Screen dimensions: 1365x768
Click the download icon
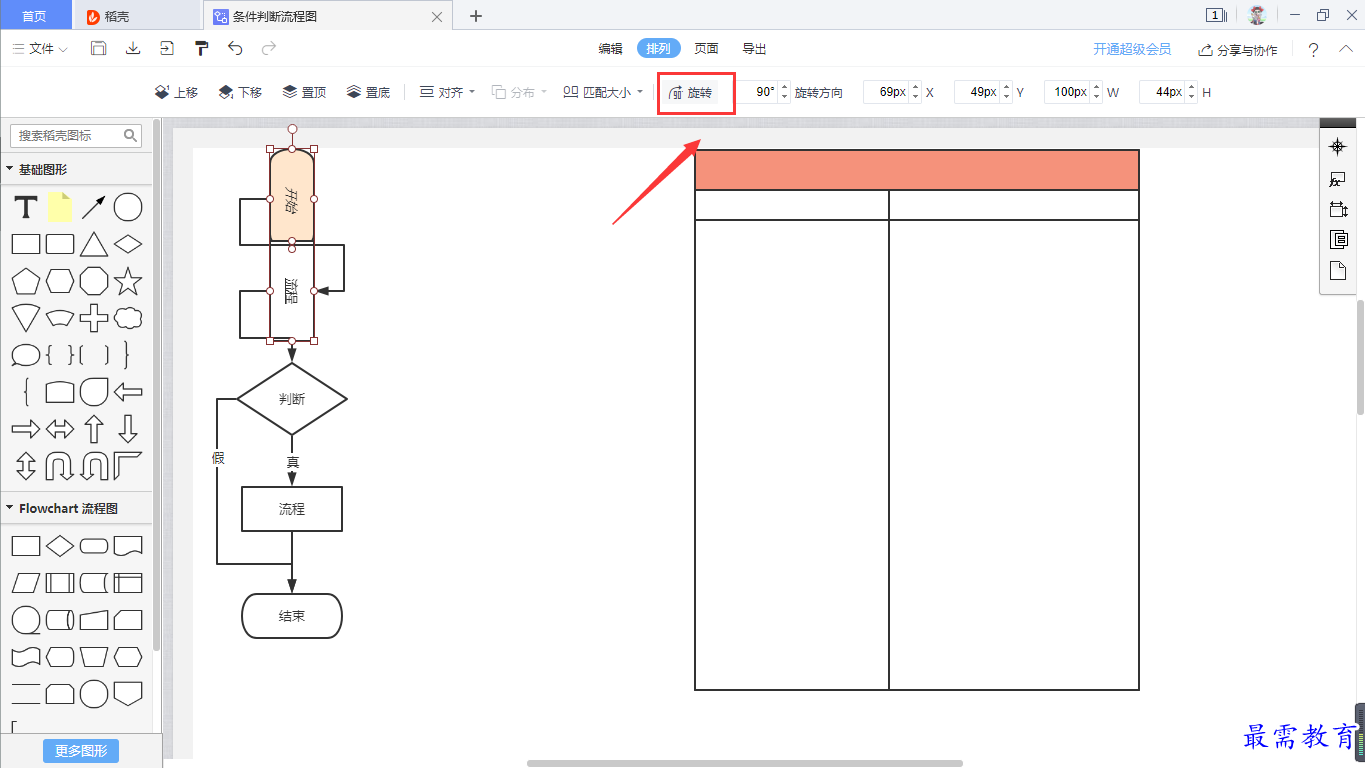132,48
